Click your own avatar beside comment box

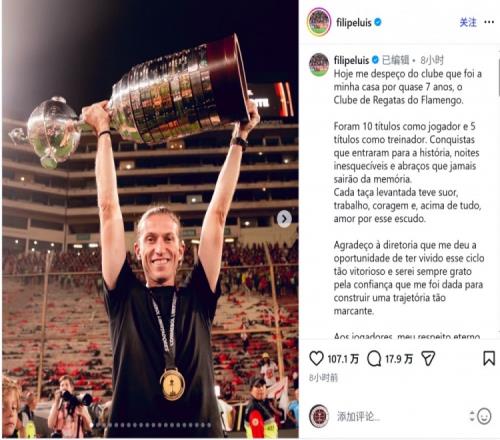tap(319, 416)
